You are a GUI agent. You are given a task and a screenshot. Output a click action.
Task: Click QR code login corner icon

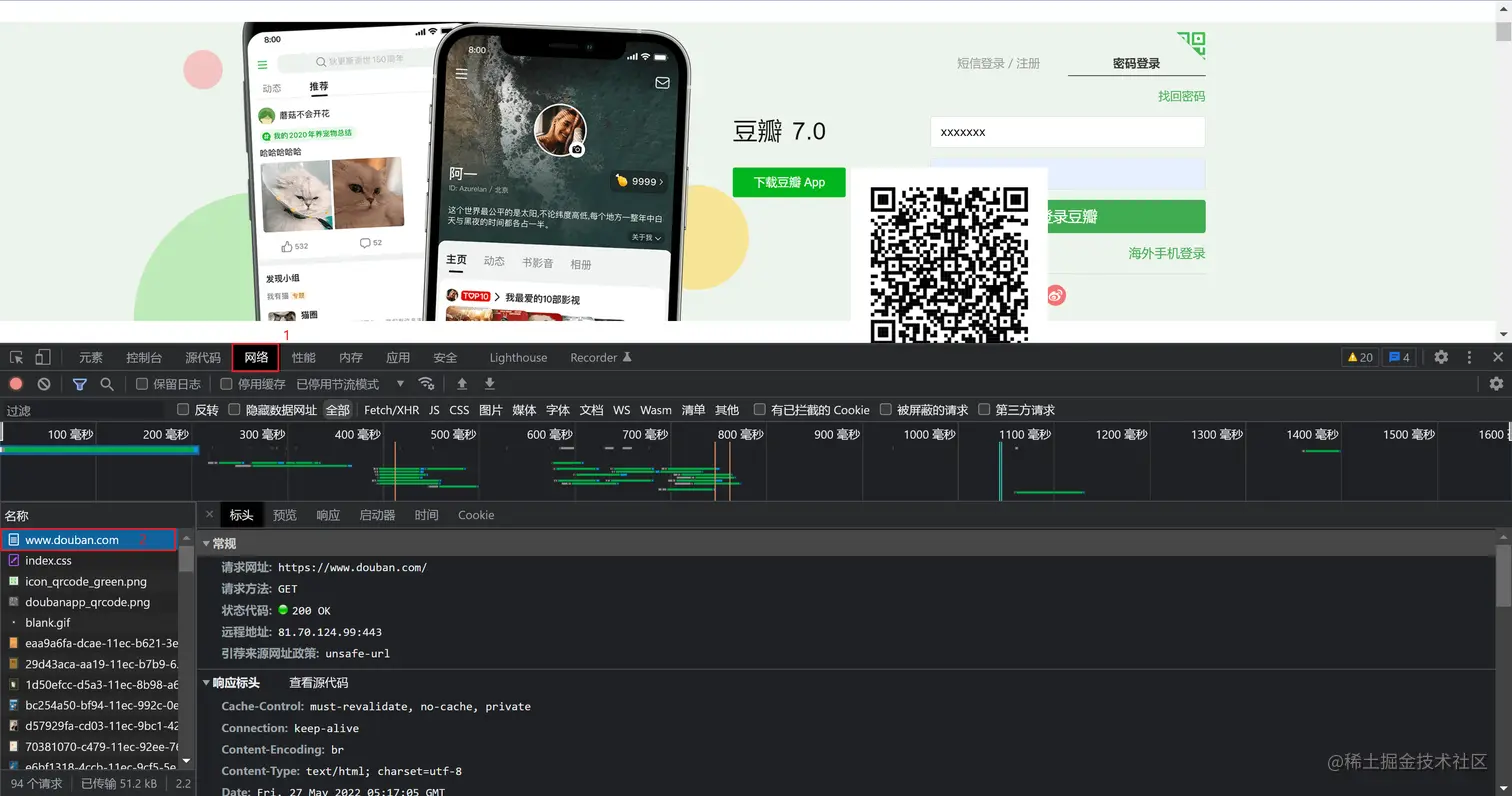(x=1191, y=45)
